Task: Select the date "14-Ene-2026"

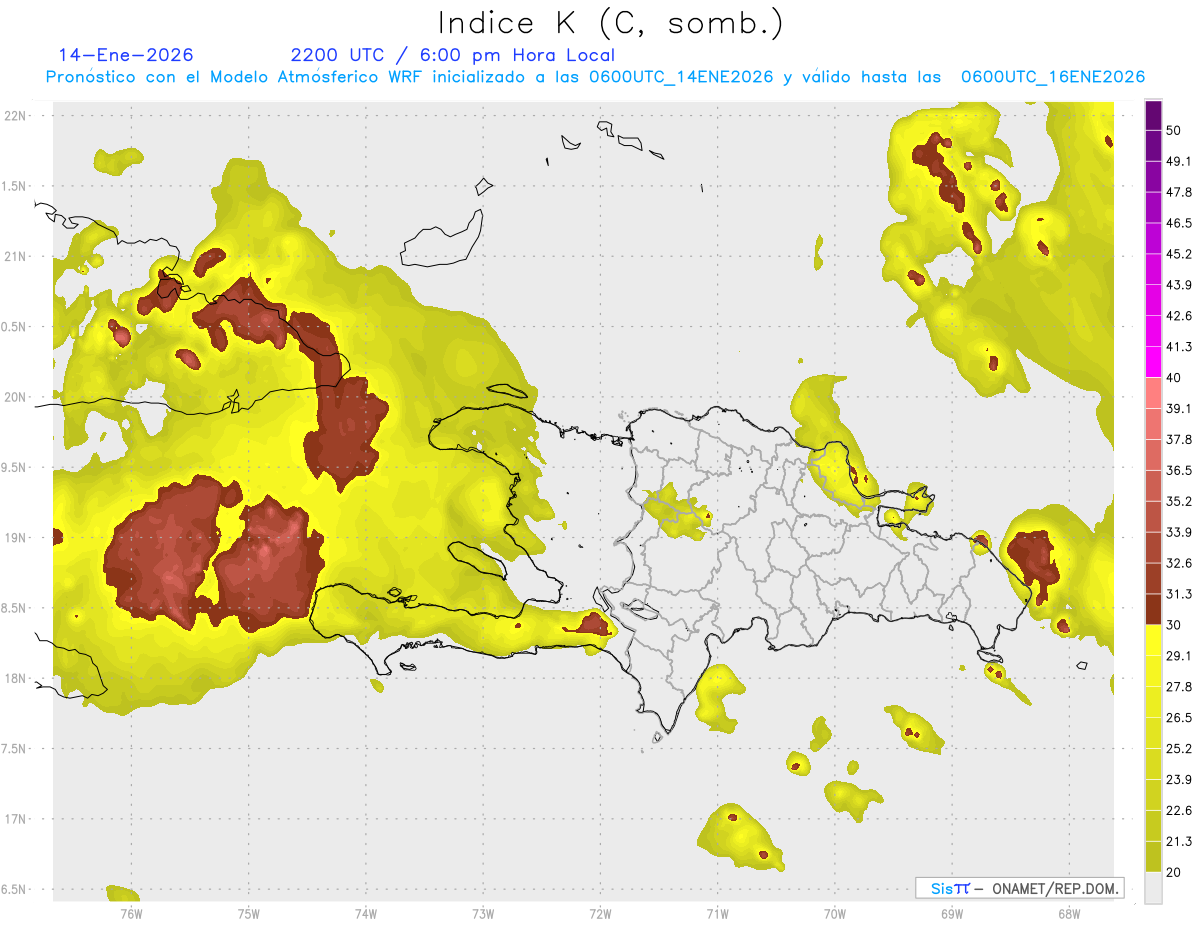Action: click(126, 55)
